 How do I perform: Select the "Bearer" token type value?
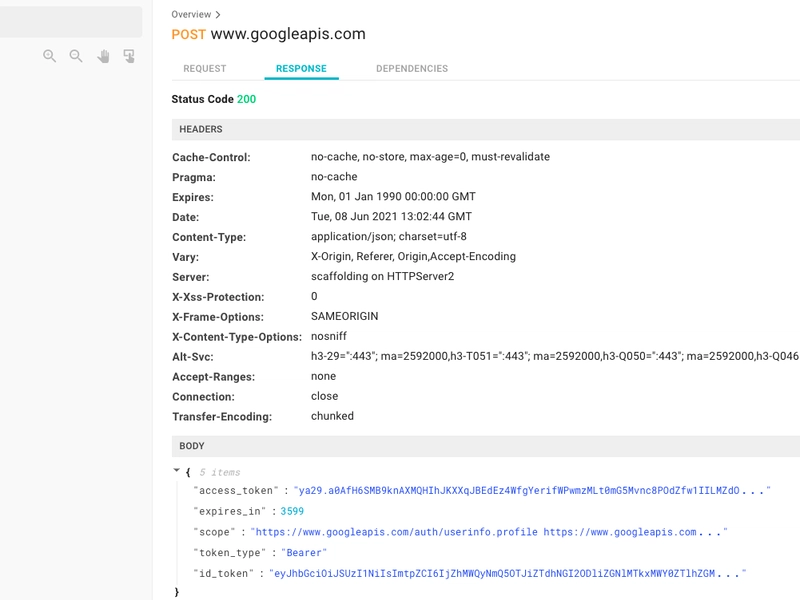click(304, 553)
